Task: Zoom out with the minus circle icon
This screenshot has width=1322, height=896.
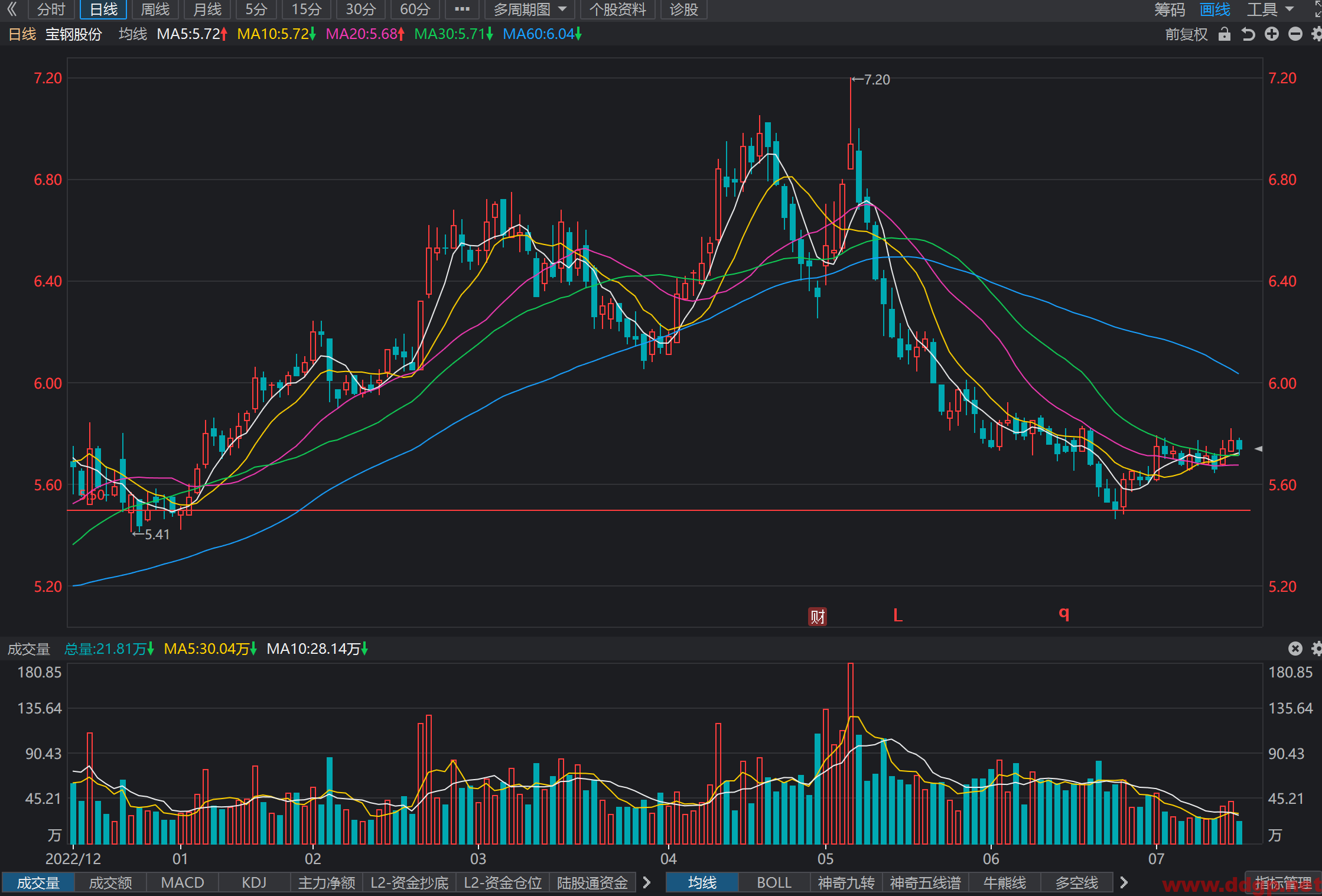Action: [1295, 34]
